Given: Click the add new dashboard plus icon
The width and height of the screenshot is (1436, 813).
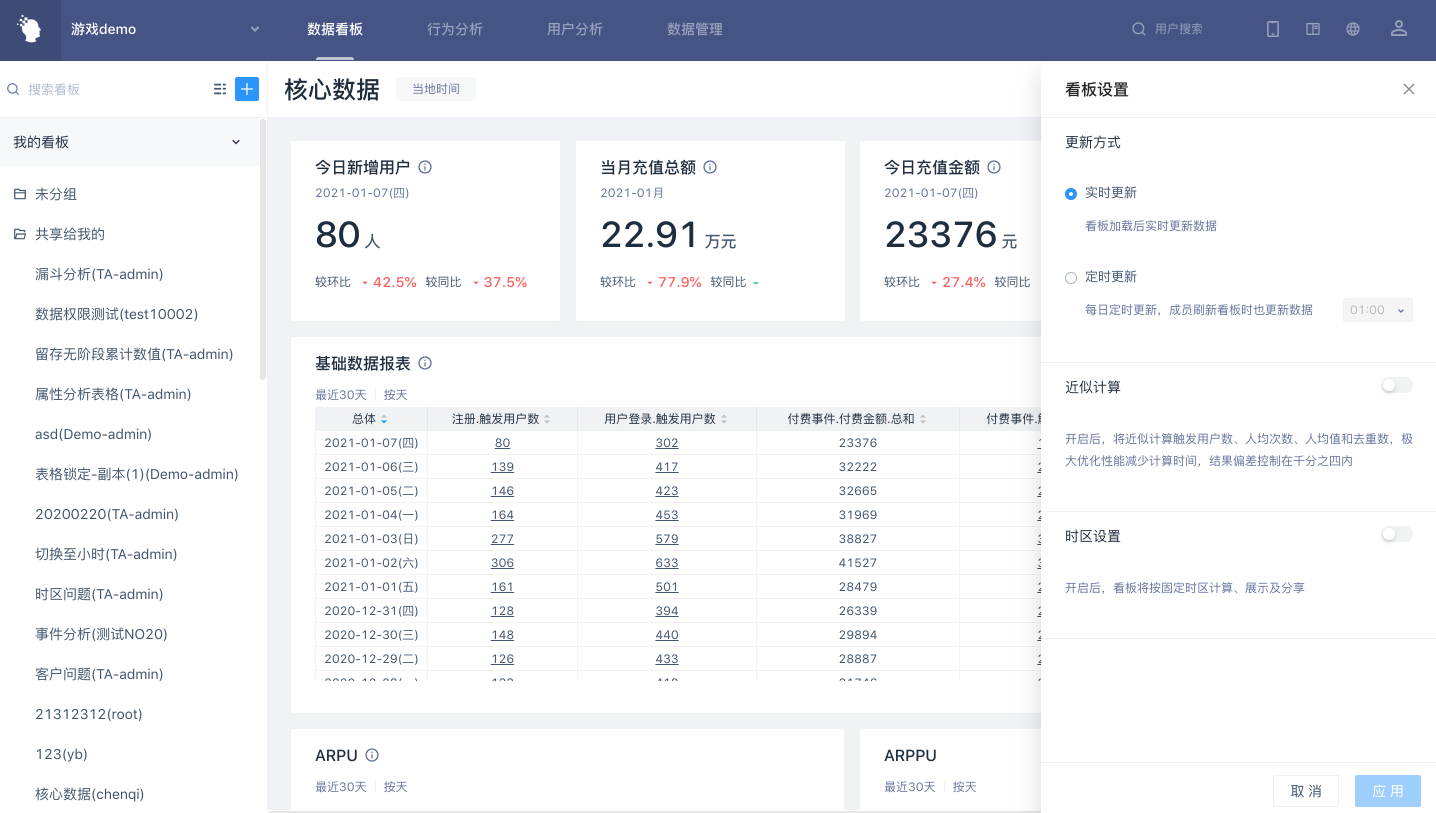Looking at the screenshot, I should tap(247, 89).
